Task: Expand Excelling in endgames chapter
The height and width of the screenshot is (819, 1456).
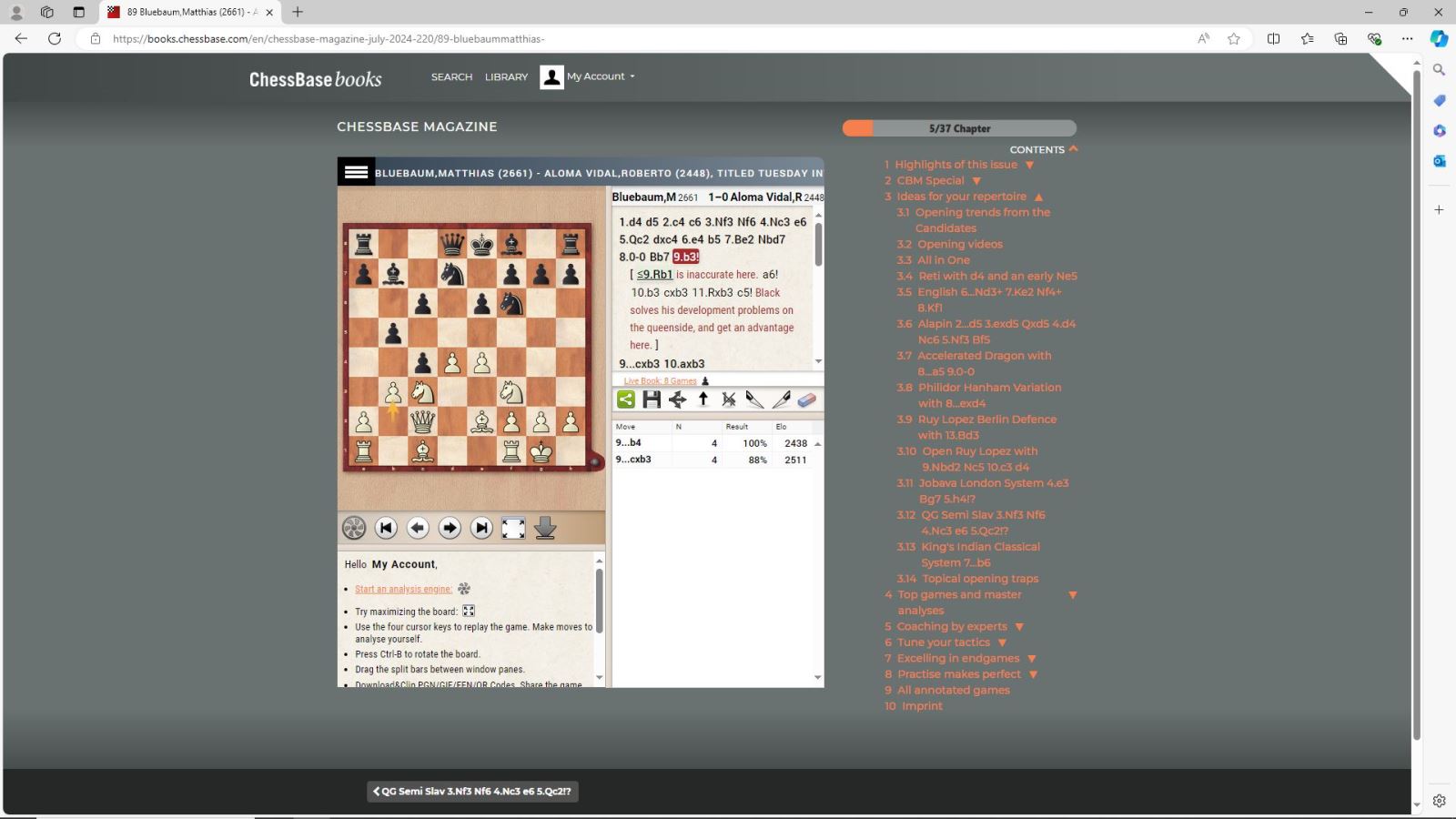Action: 1031,659
